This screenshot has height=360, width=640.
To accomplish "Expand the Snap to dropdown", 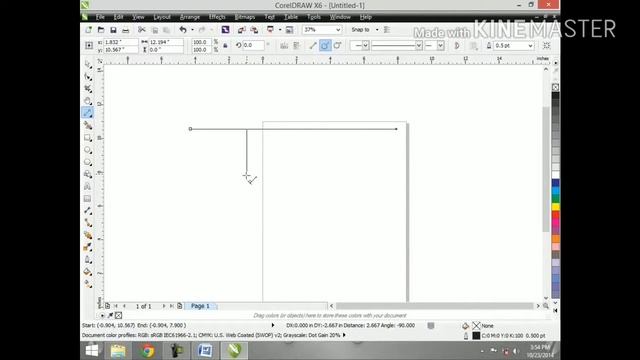I will 377,30.
